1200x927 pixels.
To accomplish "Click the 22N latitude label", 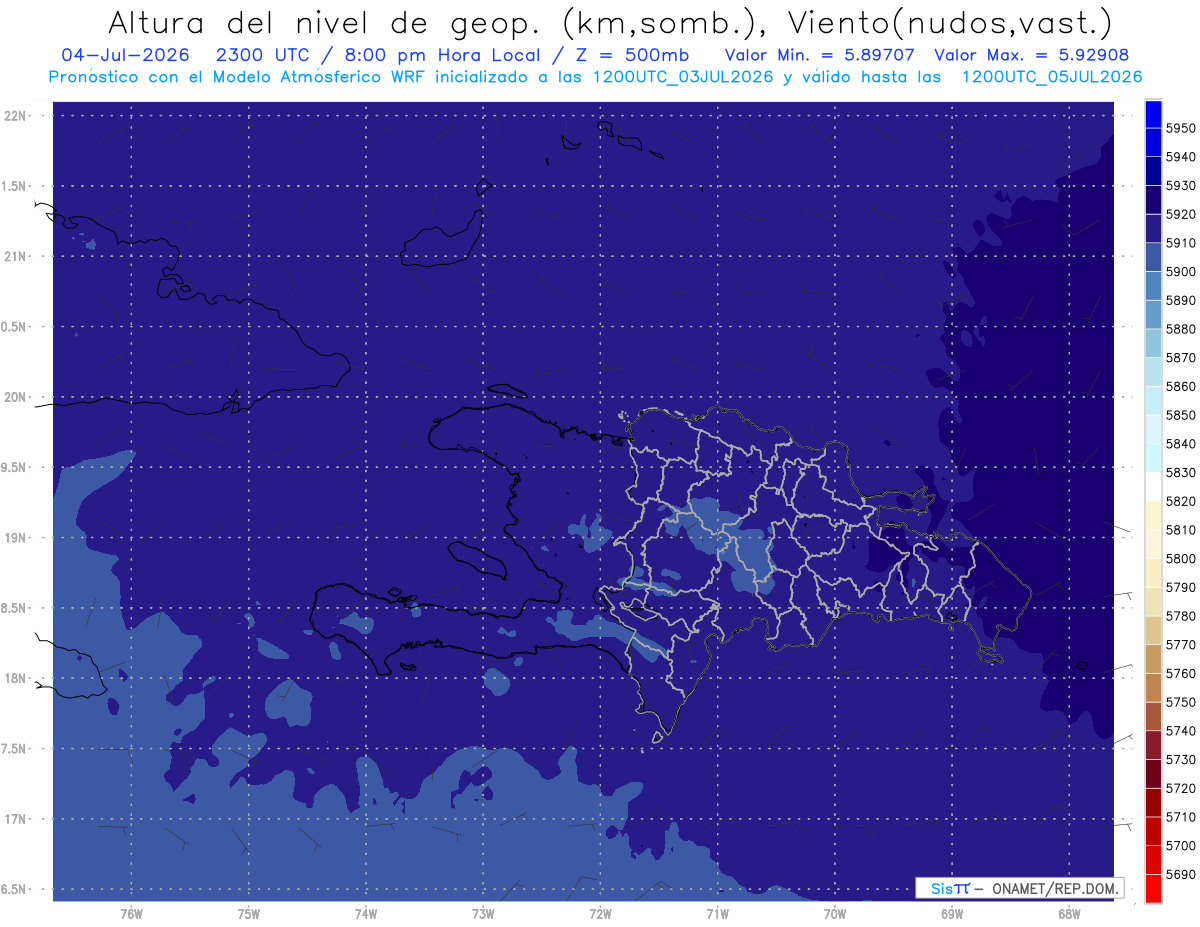I will [x=16, y=115].
